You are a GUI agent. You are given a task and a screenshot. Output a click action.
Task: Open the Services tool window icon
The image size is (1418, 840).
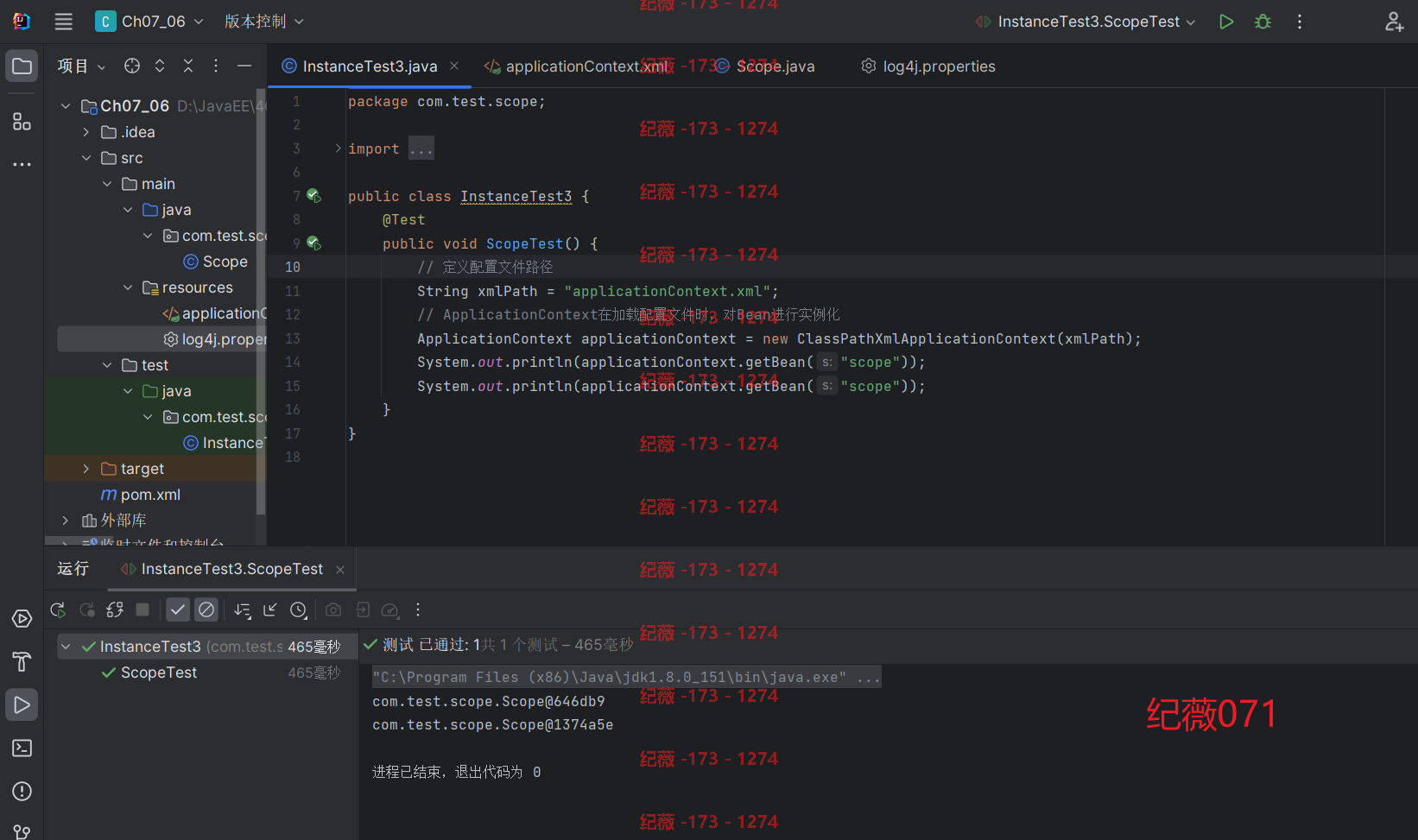coord(22,619)
